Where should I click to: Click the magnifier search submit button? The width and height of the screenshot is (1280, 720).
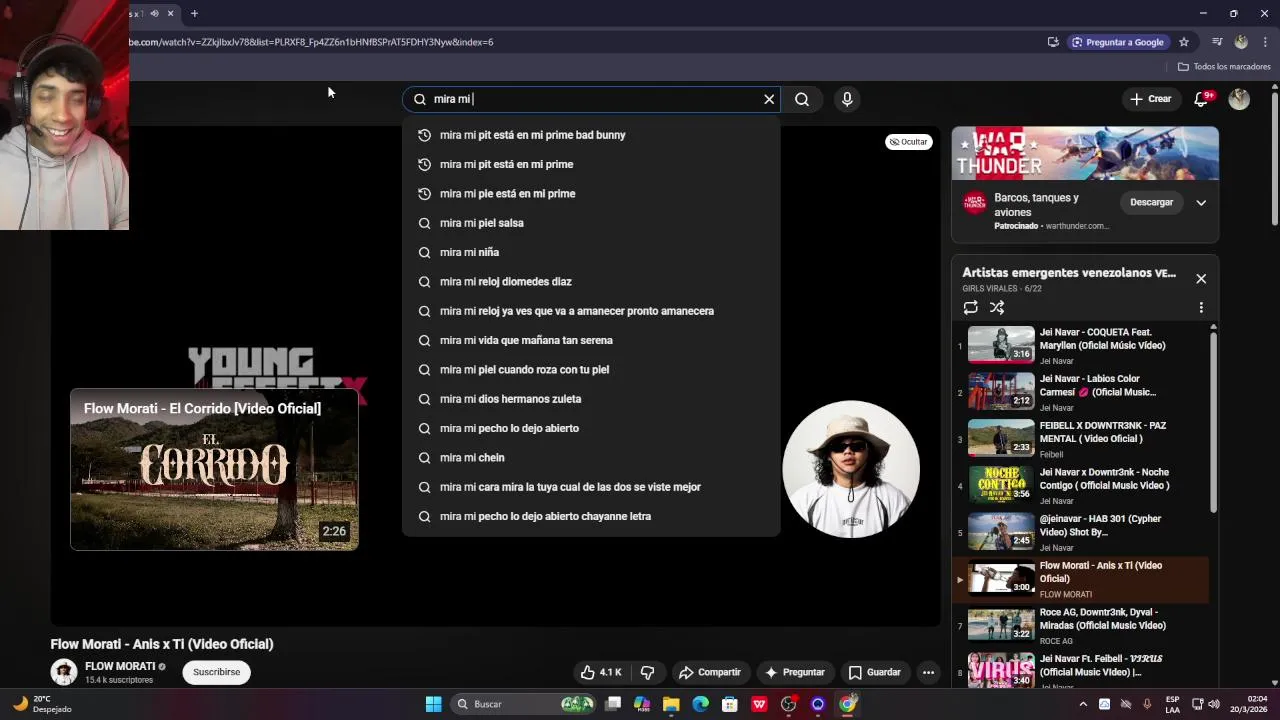[802, 99]
